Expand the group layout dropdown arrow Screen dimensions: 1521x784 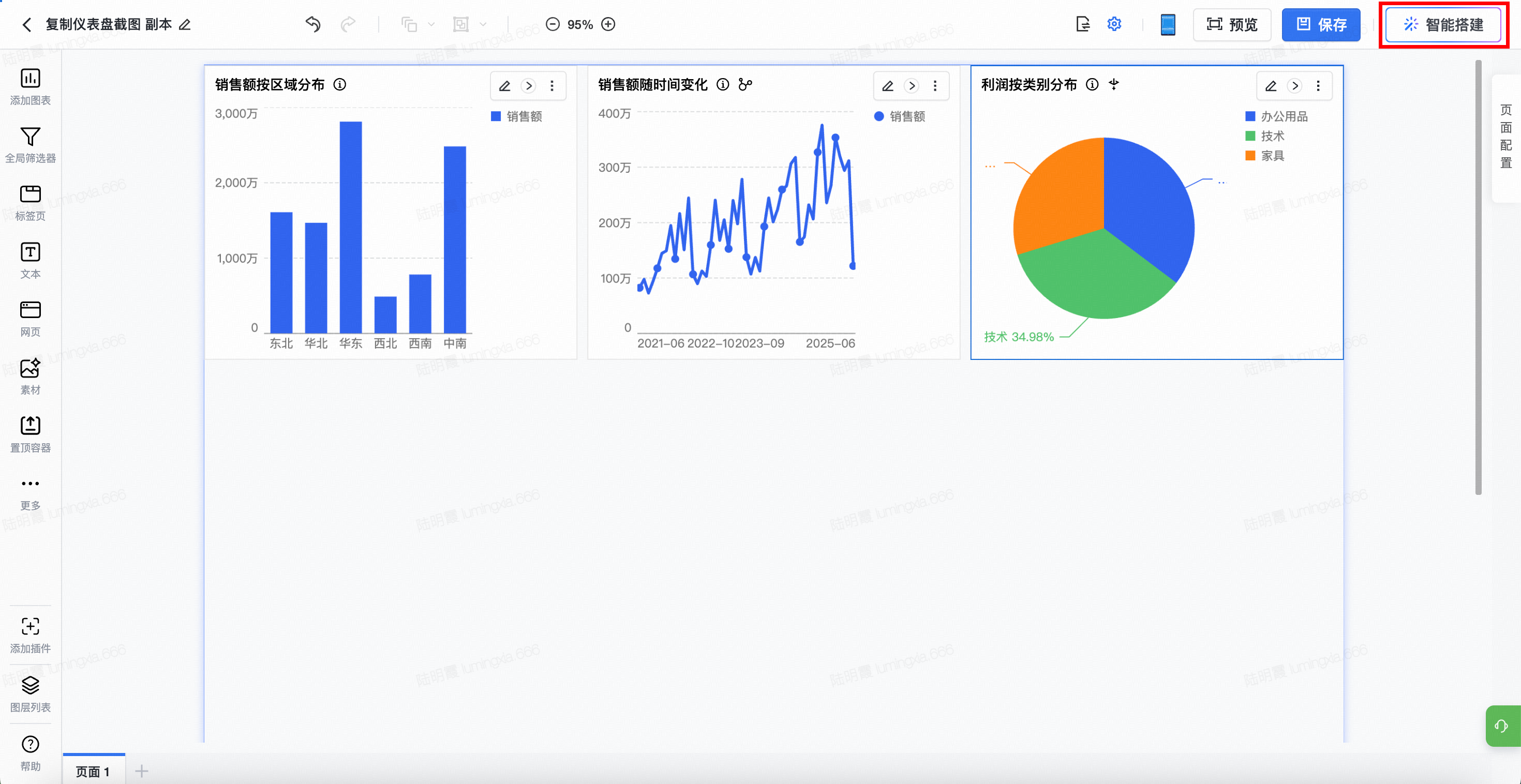(483, 24)
